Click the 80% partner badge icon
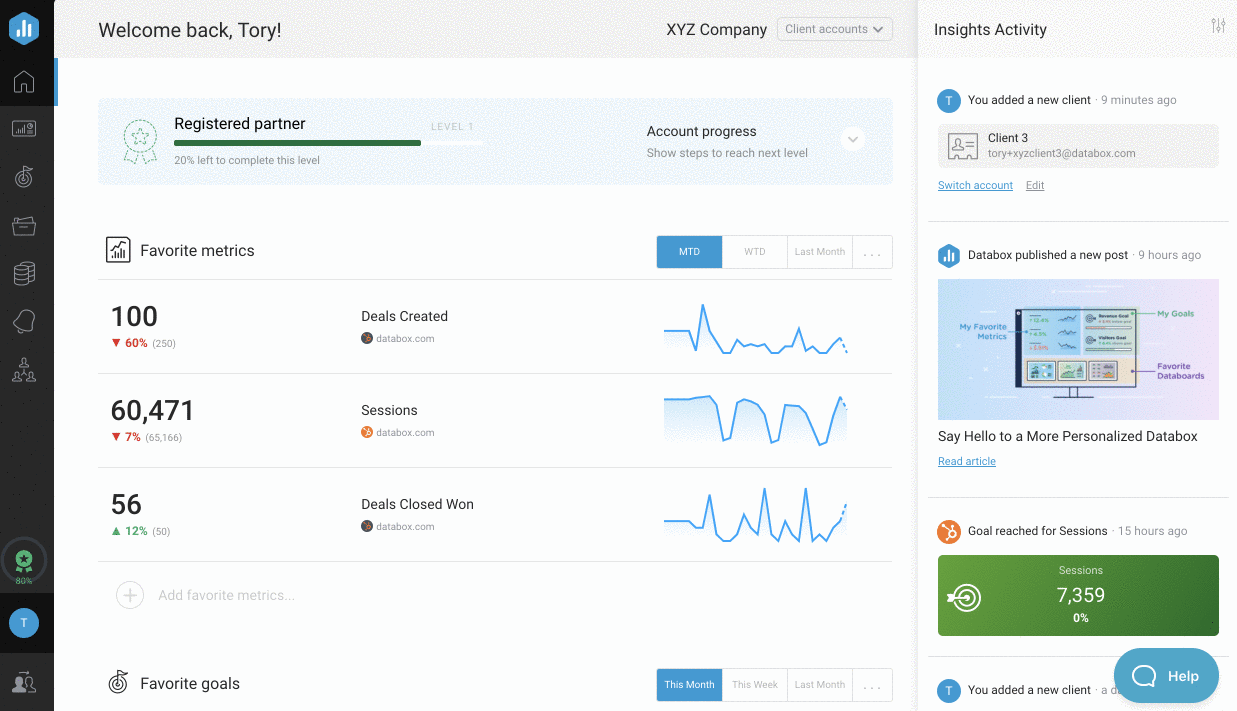1237x711 pixels. coord(24,563)
